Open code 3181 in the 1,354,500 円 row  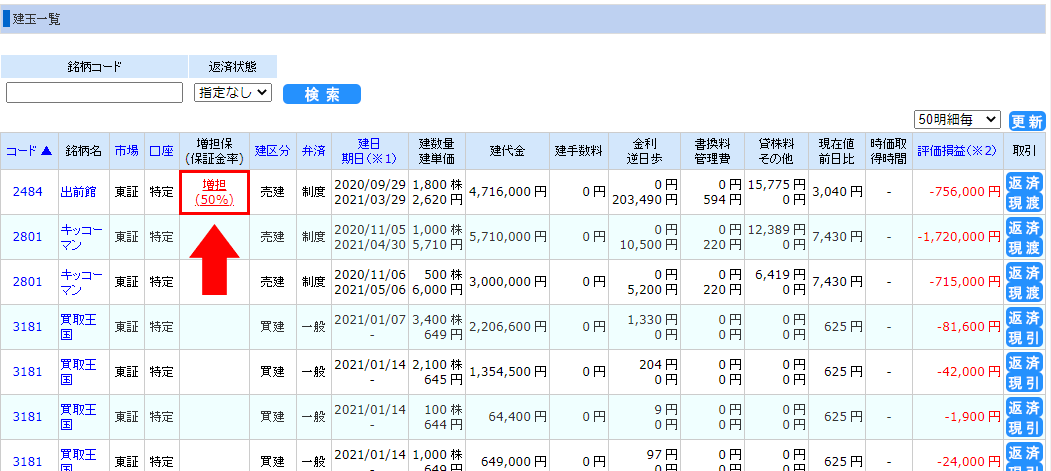coord(27,372)
